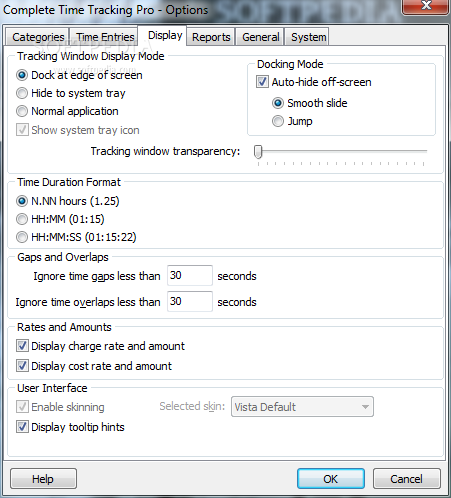Close the Options dialog window
The width and height of the screenshot is (451, 498).
pyautogui.click(x=426, y=6)
